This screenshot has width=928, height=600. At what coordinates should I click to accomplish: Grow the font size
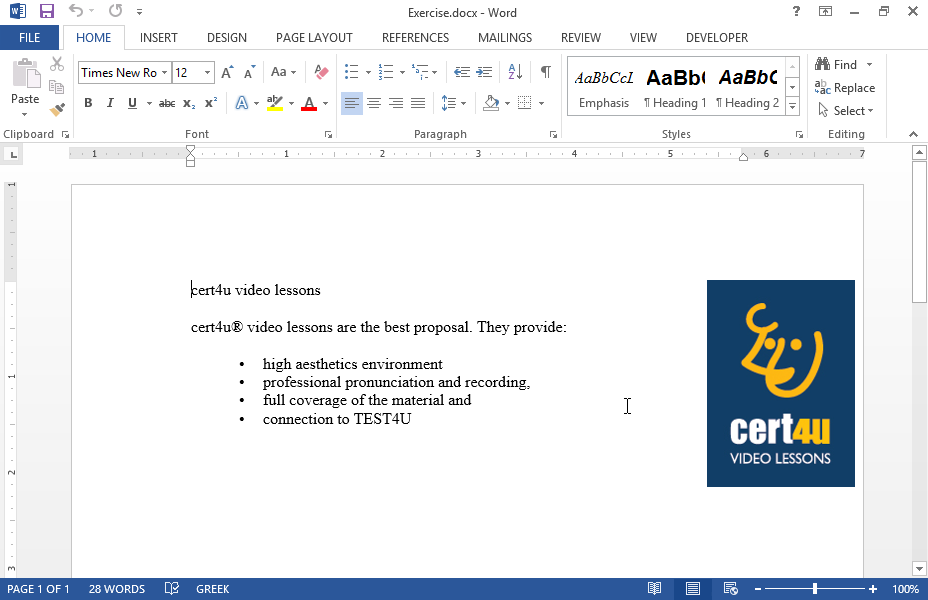(227, 72)
